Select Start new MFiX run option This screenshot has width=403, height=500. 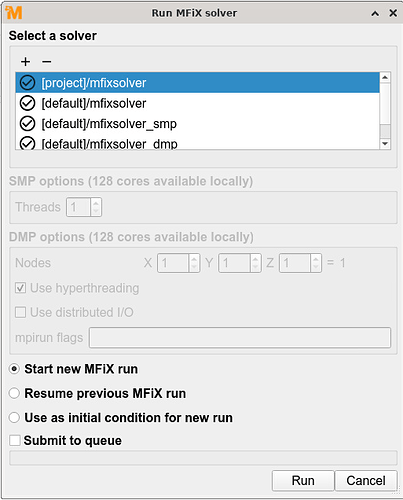(x=14, y=369)
